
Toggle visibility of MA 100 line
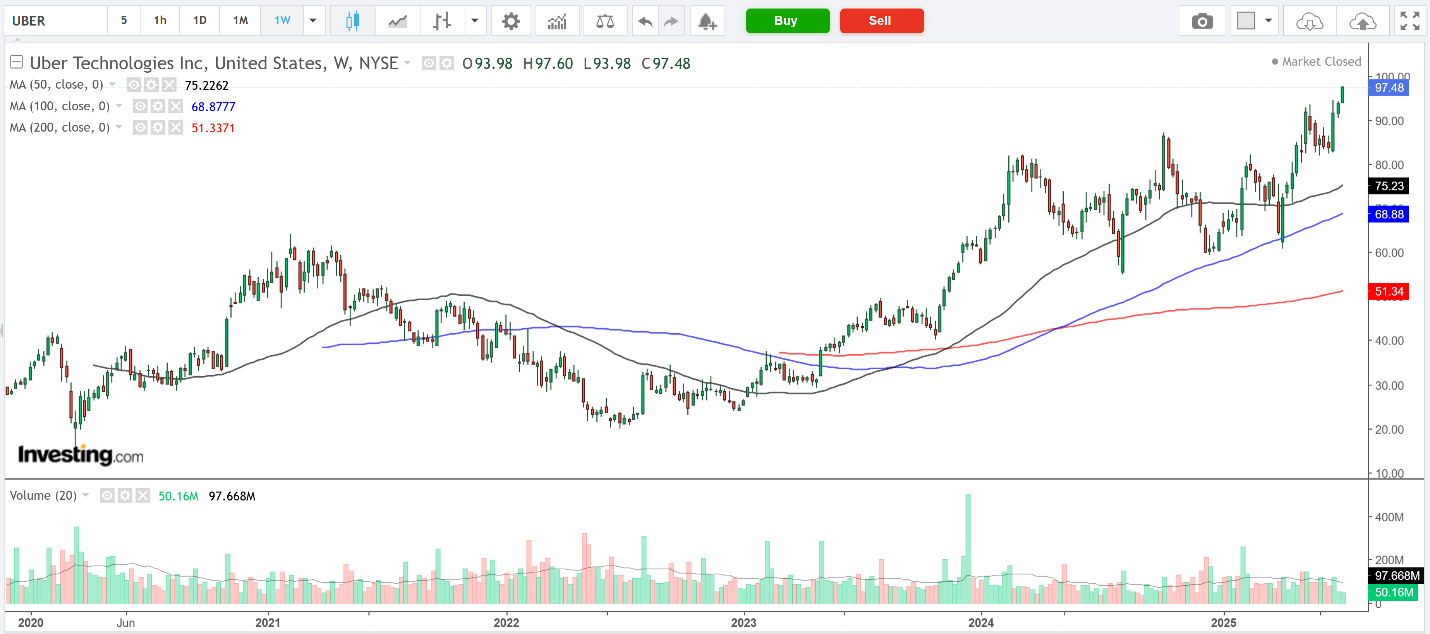pyautogui.click(x=140, y=106)
